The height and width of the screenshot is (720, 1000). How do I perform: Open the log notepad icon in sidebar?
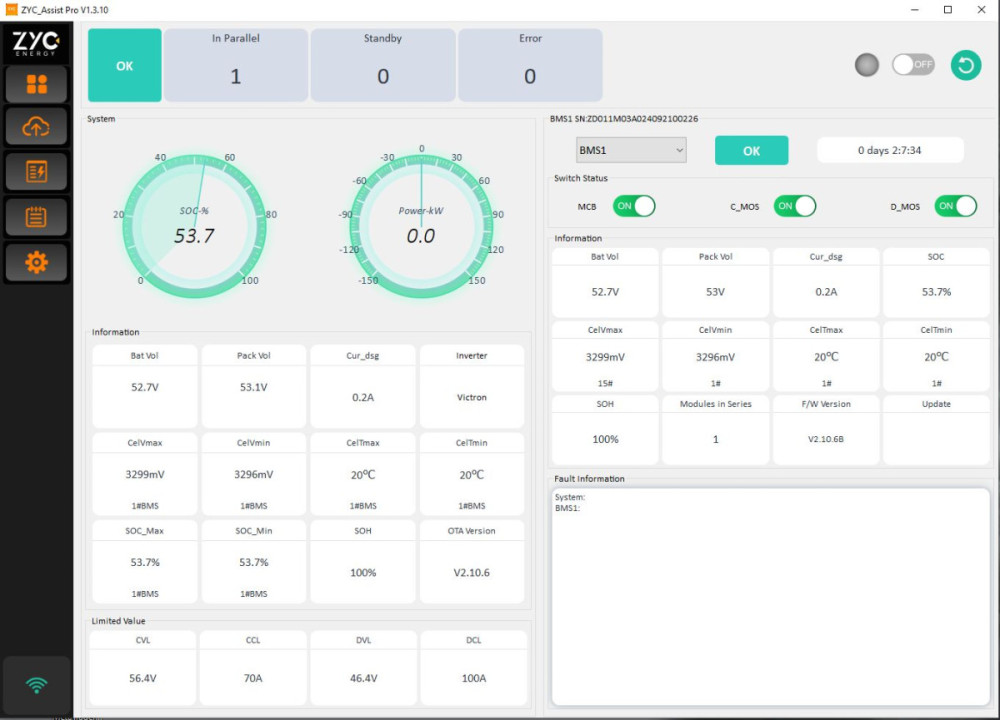(36, 217)
